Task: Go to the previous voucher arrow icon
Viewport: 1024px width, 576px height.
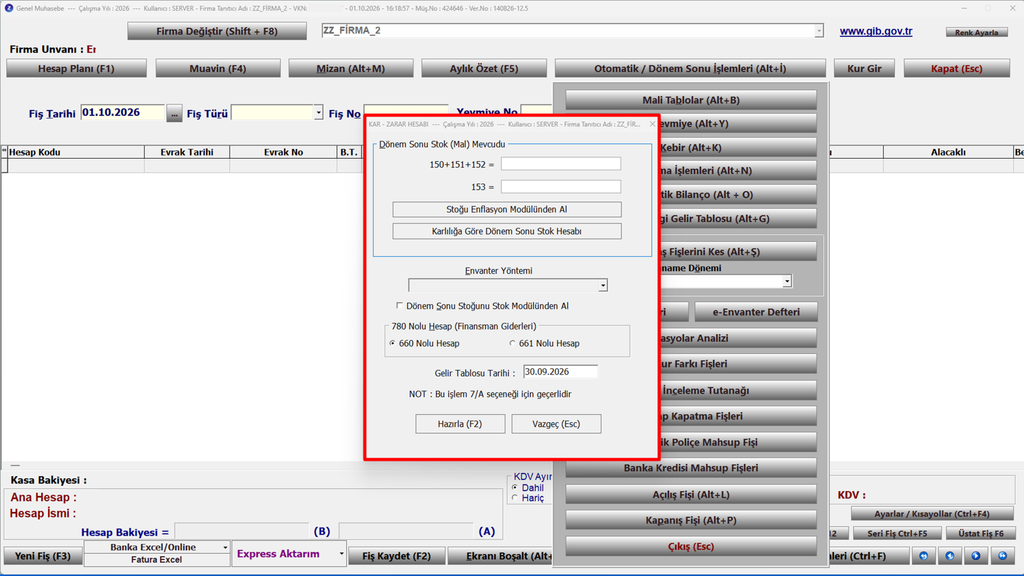Action: [950, 556]
